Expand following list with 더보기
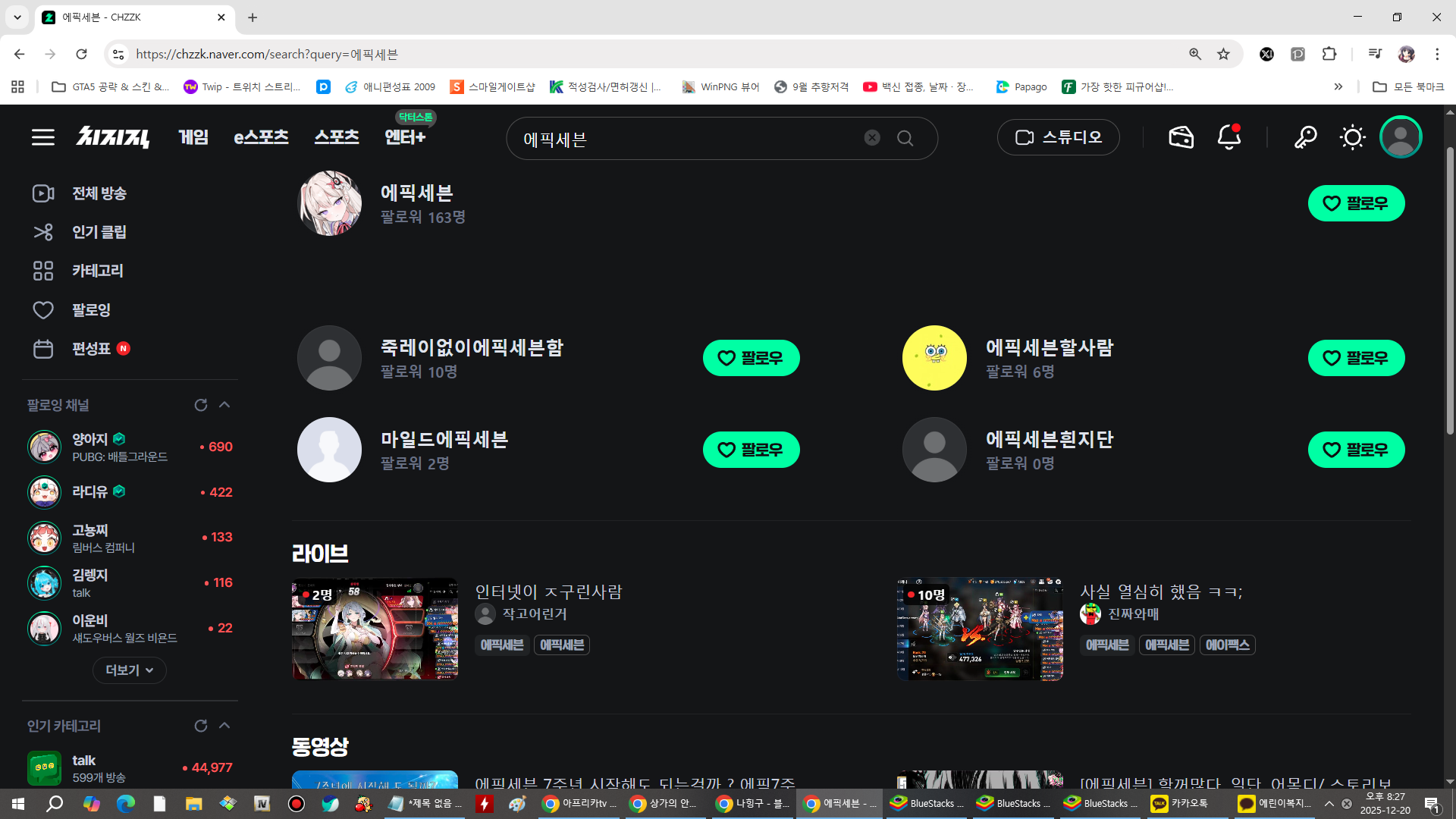This screenshot has height=819, width=1456. [x=129, y=670]
